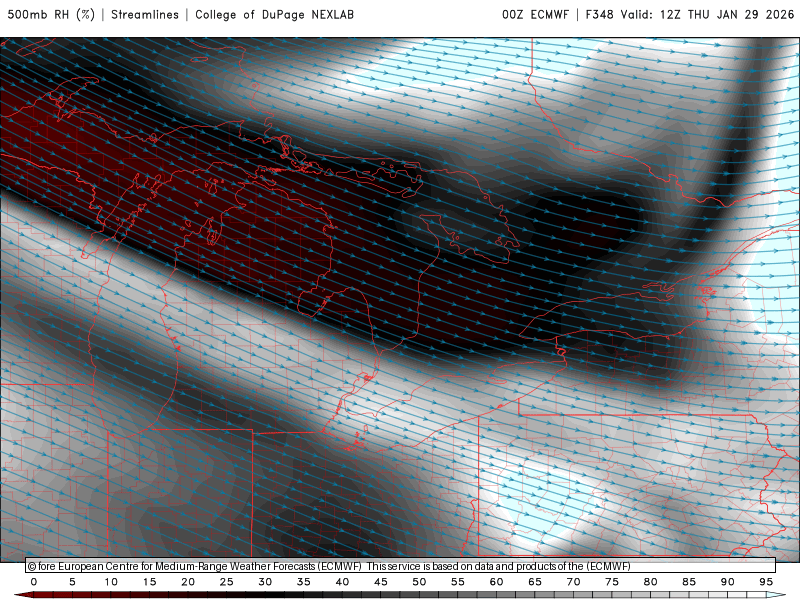
Task: Click the "5" color scale label
Action: pos(72,582)
